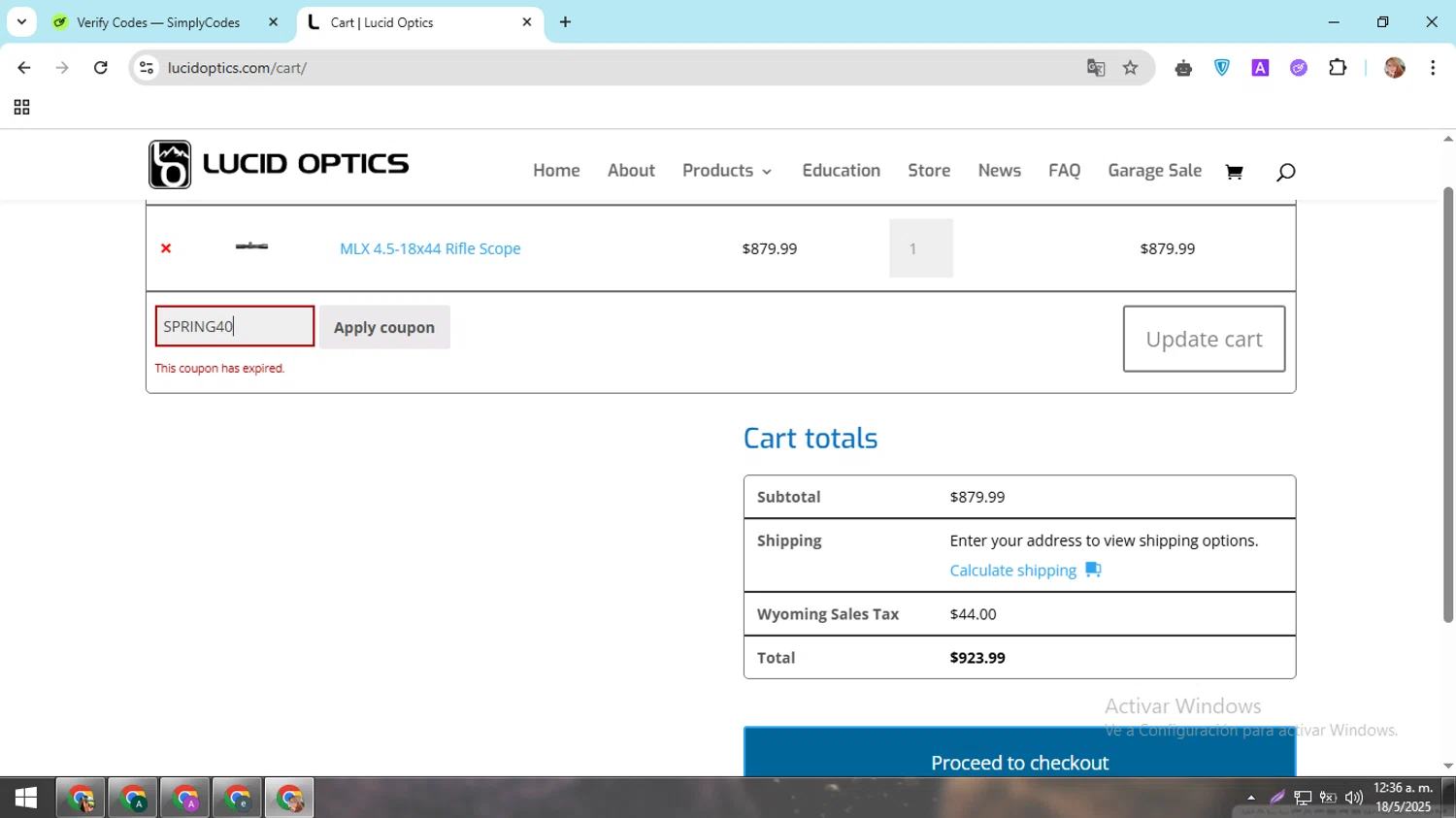The height and width of the screenshot is (818, 1456).
Task: Click the 'This coupon has expired.' message
Action: (x=219, y=369)
